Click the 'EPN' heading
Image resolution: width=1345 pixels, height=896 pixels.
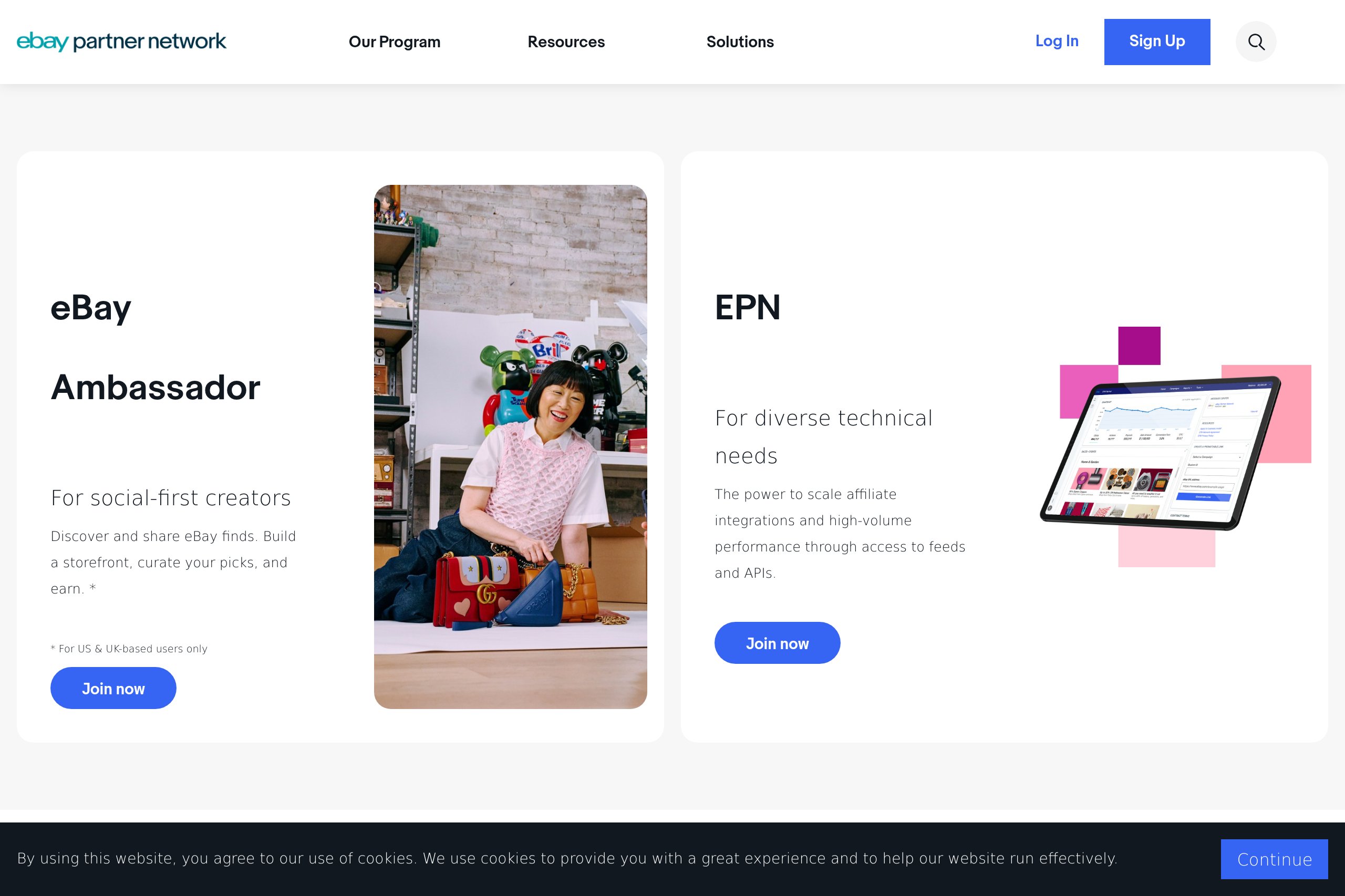click(x=747, y=307)
